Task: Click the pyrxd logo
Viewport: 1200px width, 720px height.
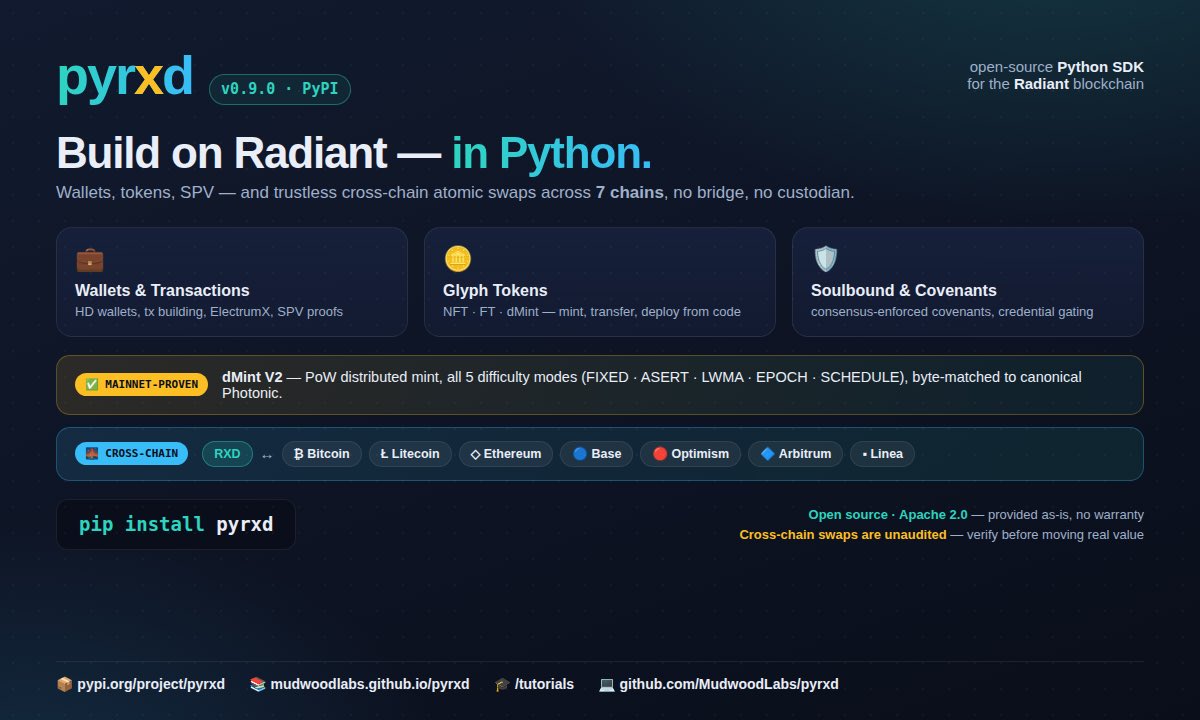Action: pyautogui.click(x=125, y=77)
